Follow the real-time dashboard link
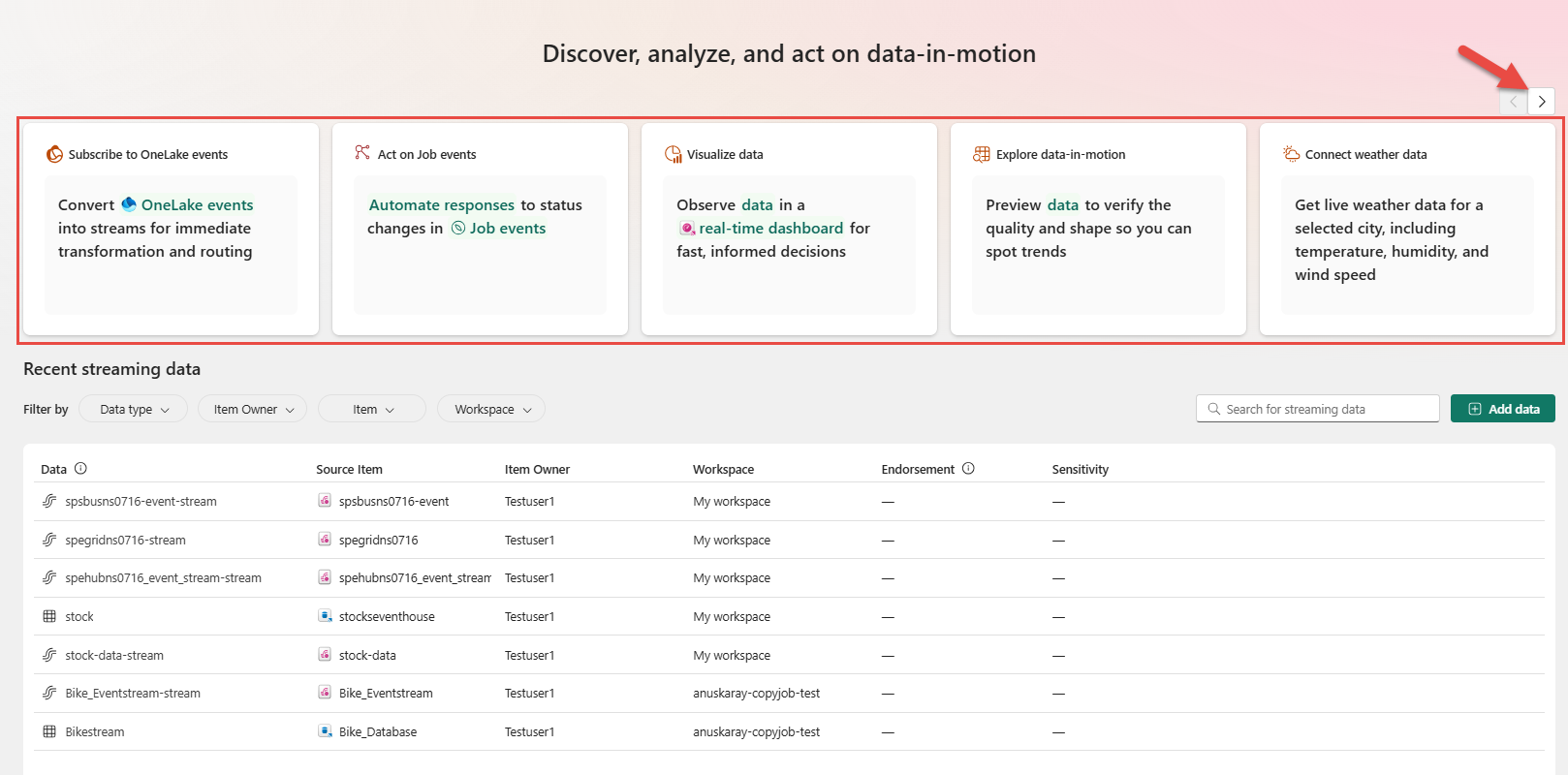 (x=770, y=229)
